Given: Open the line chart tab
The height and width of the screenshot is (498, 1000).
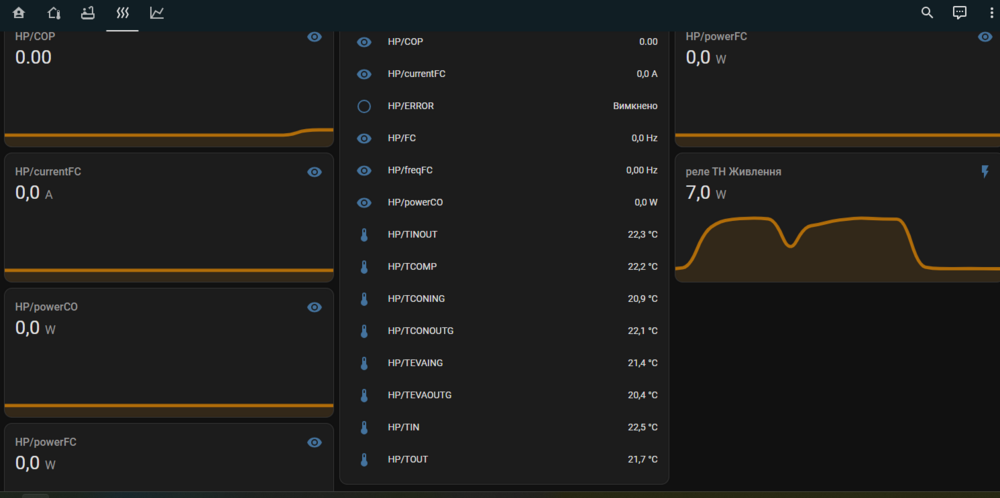Looking at the screenshot, I should [x=157, y=13].
